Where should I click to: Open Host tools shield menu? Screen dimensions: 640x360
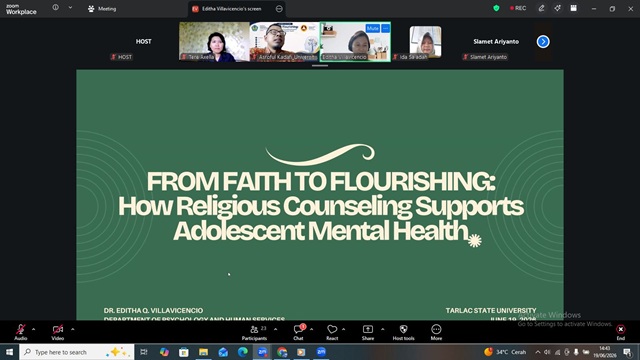pos(403,332)
